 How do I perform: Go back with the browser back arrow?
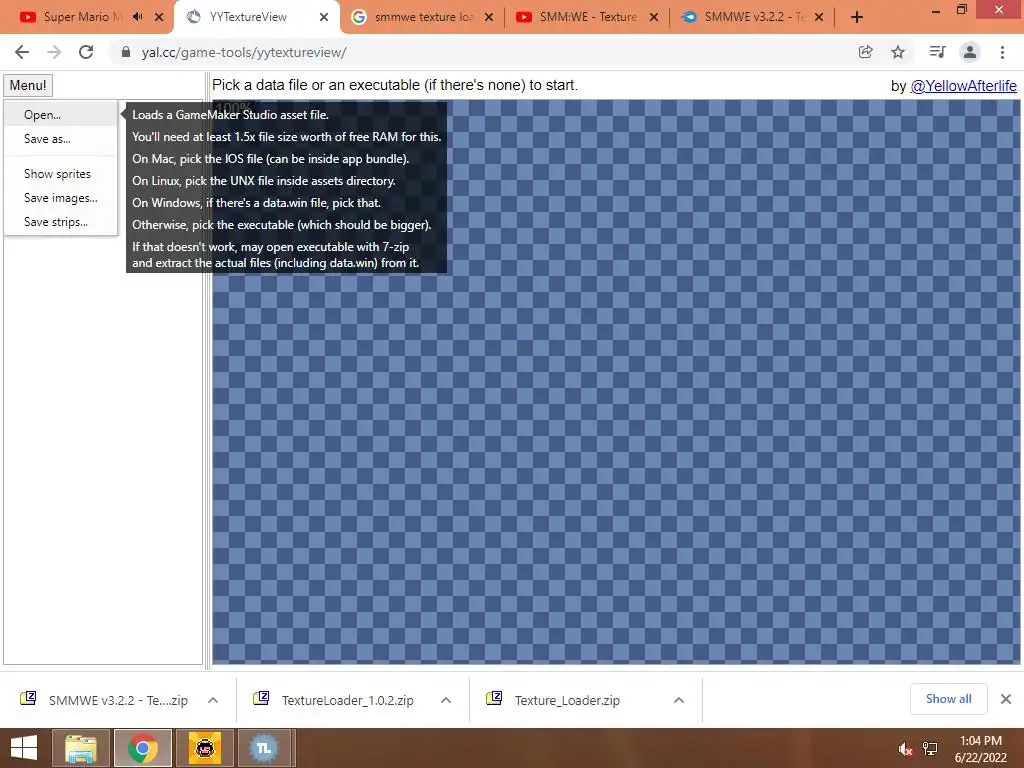[x=22, y=52]
